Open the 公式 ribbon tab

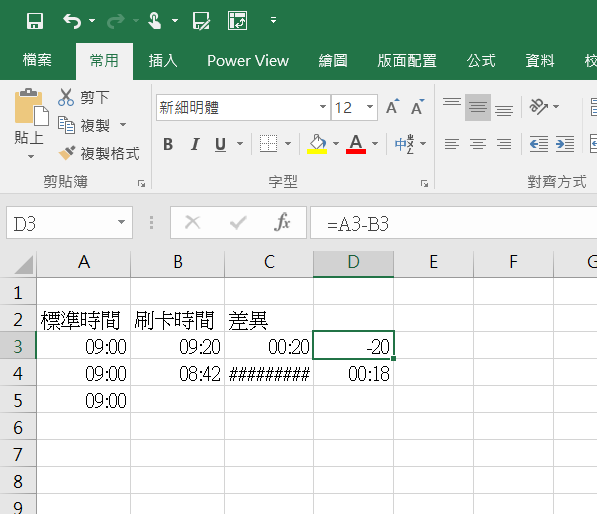coord(481,61)
